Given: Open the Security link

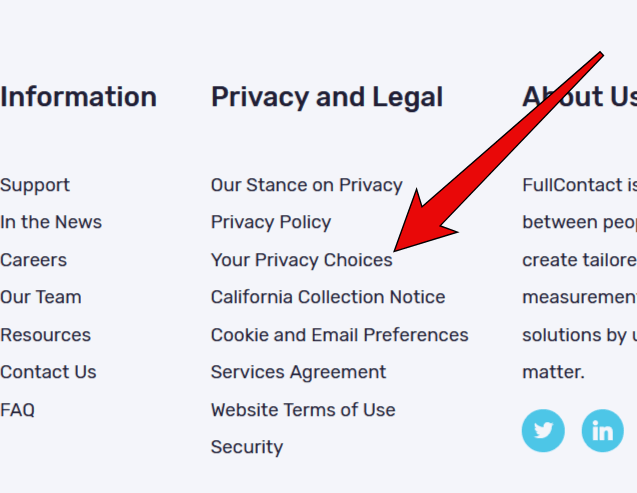Looking at the screenshot, I should click(x=247, y=448).
